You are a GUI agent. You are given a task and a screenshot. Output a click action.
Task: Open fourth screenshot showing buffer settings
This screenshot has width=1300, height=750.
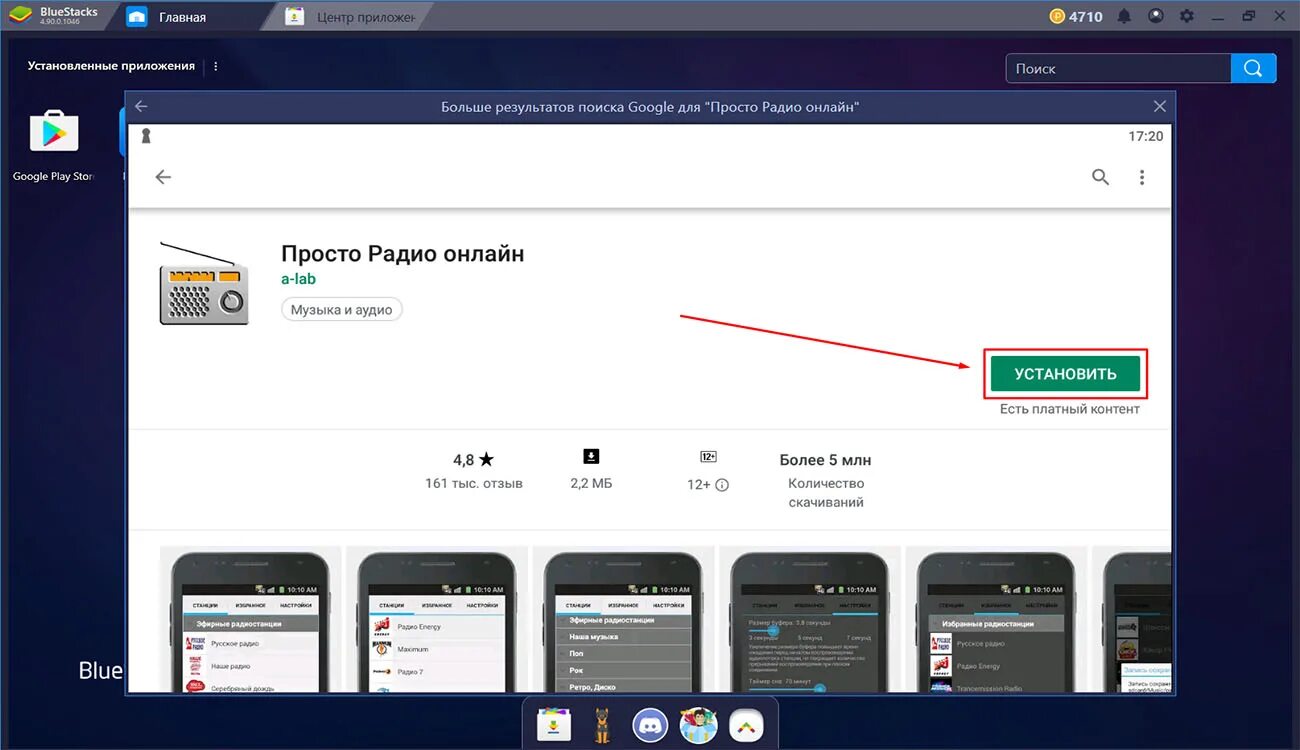[x=810, y=620]
